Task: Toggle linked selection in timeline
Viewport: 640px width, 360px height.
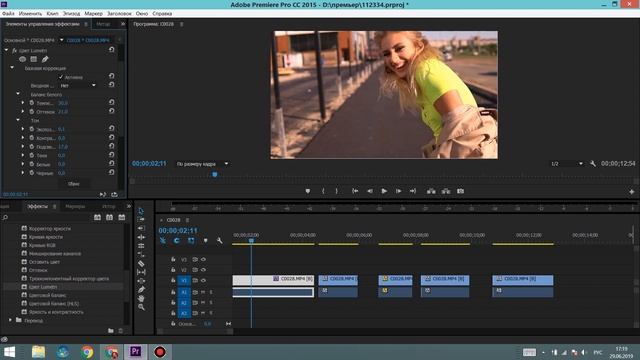Action: coord(191,240)
